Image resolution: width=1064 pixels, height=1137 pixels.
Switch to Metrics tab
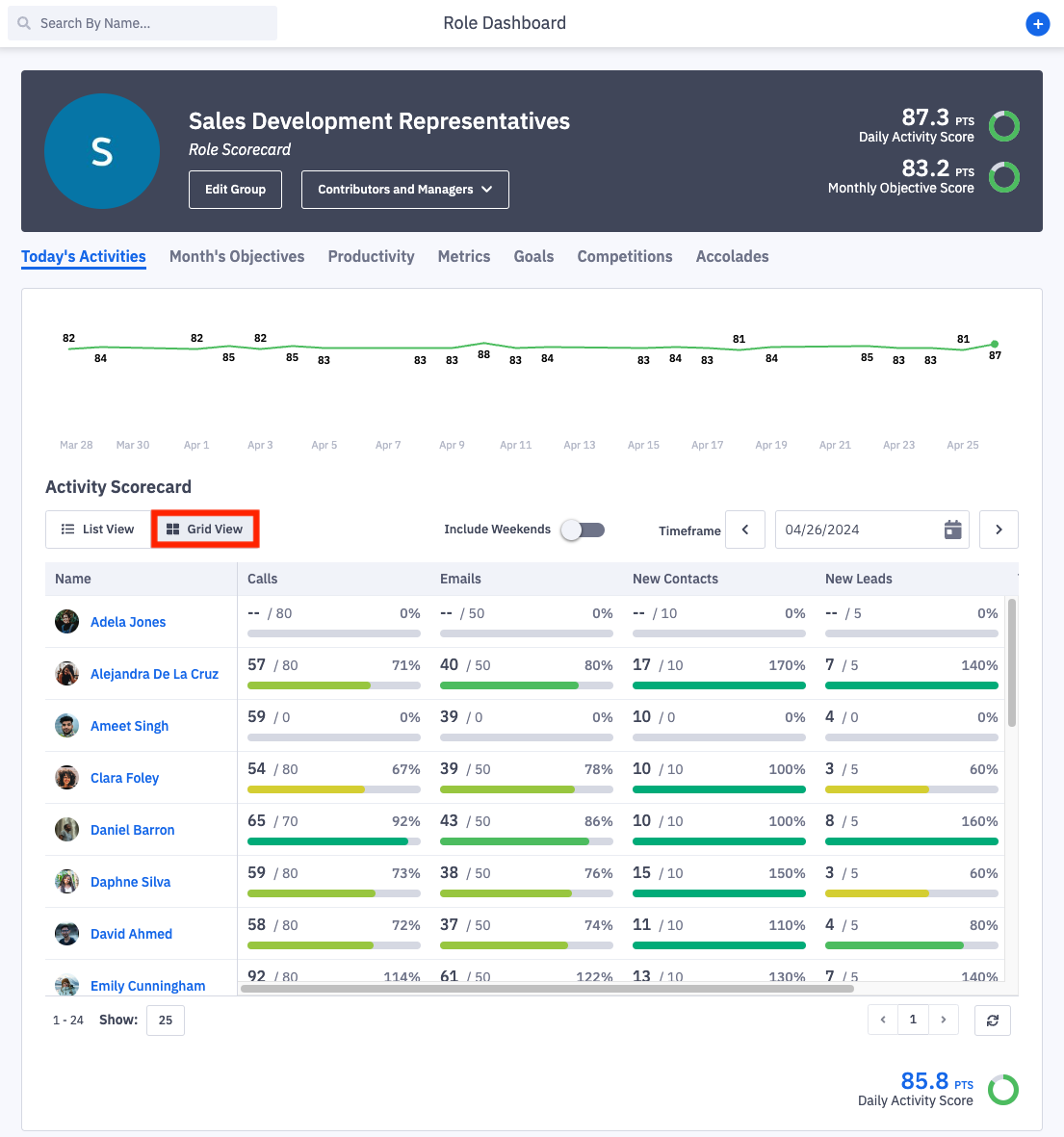pyautogui.click(x=463, y=257)
